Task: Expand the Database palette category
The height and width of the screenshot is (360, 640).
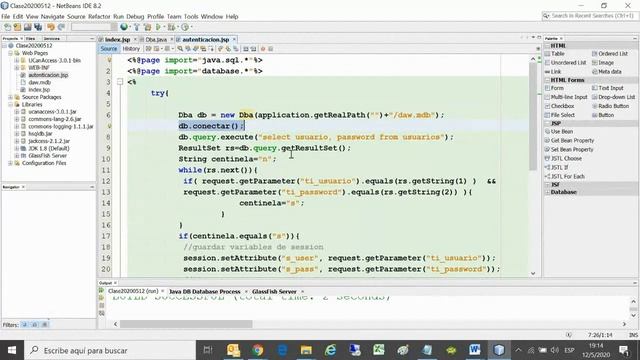Action: coord(547,192)
